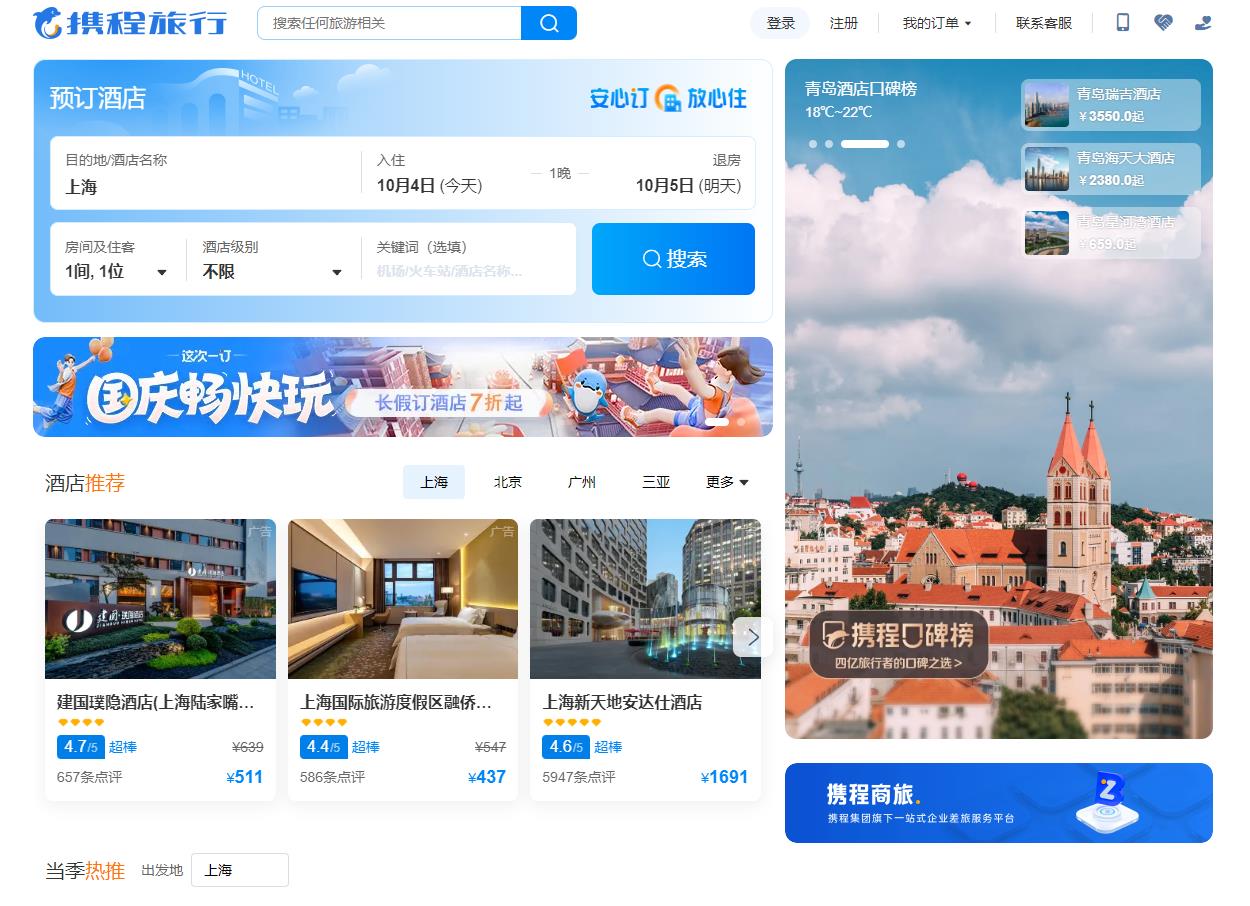Click 4.7/5 rating badge
1250x906 pixels.
coord(81,747)
